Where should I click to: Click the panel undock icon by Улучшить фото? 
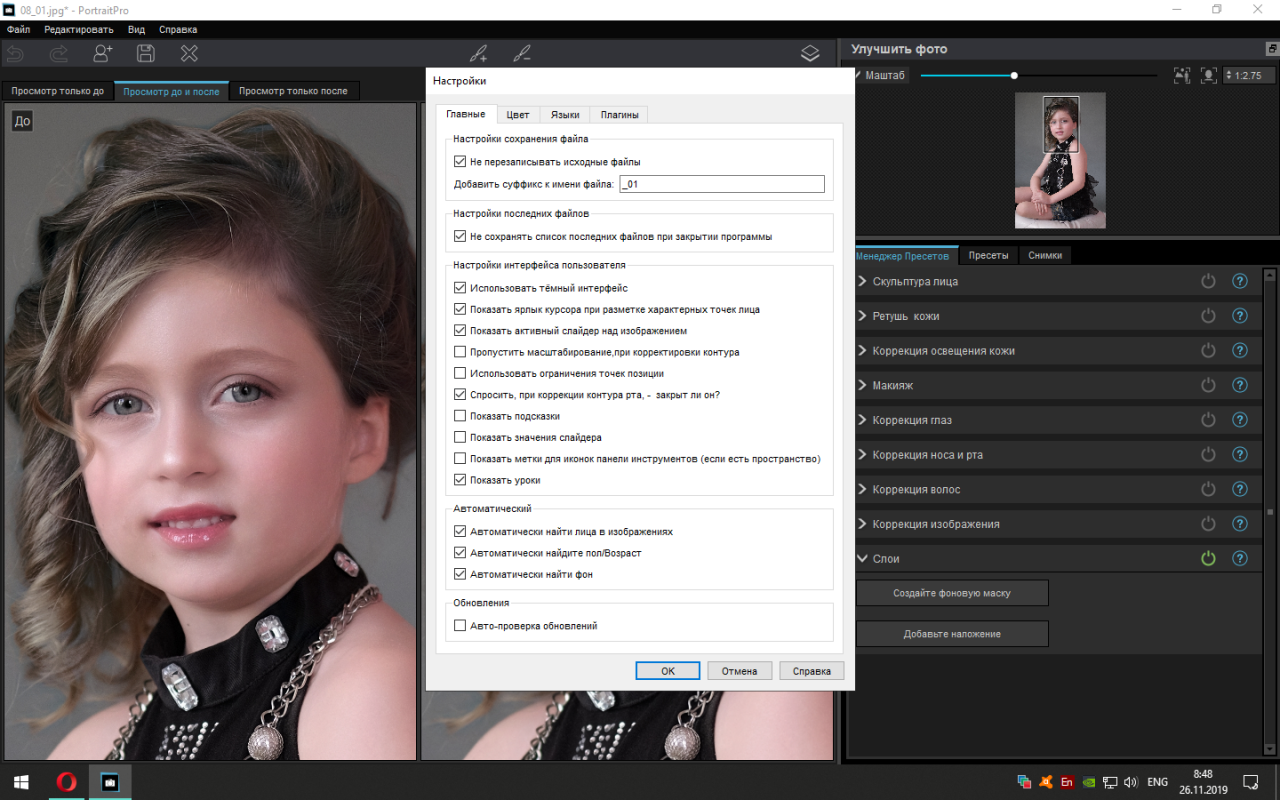1272,49
